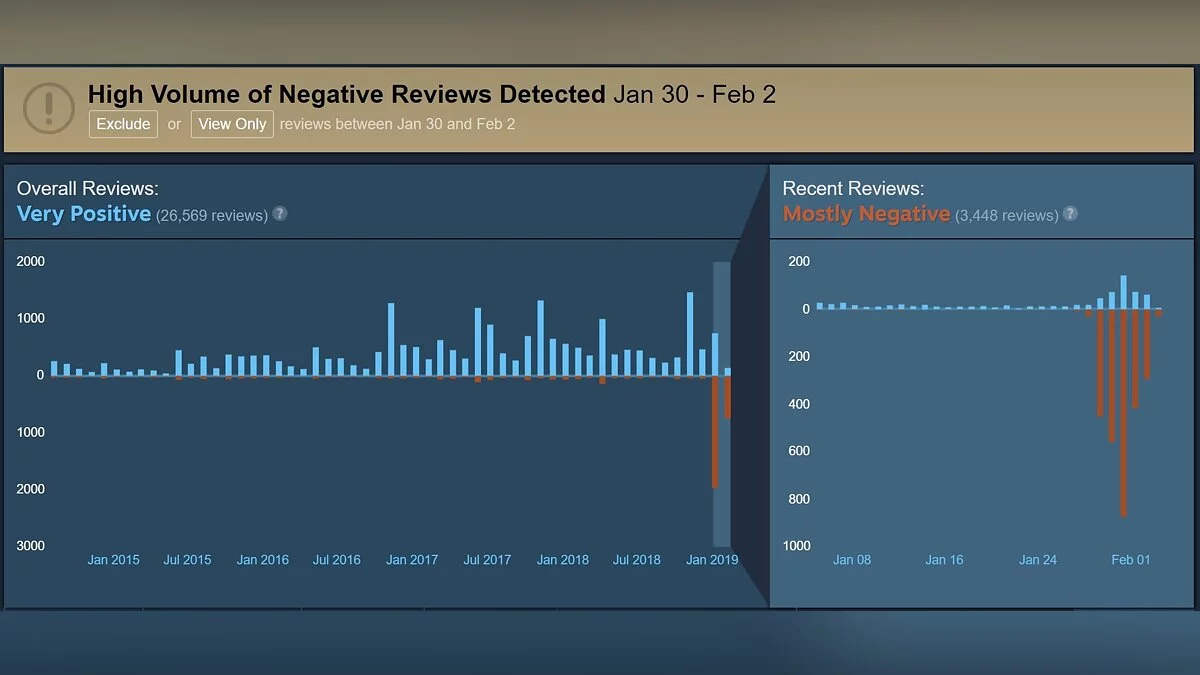Open the Overall Reviews help question-mark icon
Image resolution: width=1200 pixels, height=675 pixels.
click(280, 213)
